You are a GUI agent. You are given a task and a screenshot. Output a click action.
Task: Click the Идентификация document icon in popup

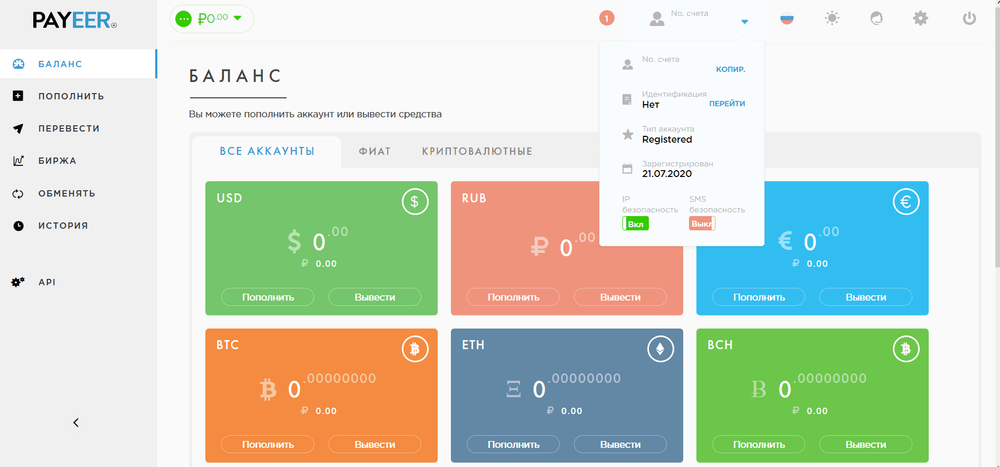(628, 100)
